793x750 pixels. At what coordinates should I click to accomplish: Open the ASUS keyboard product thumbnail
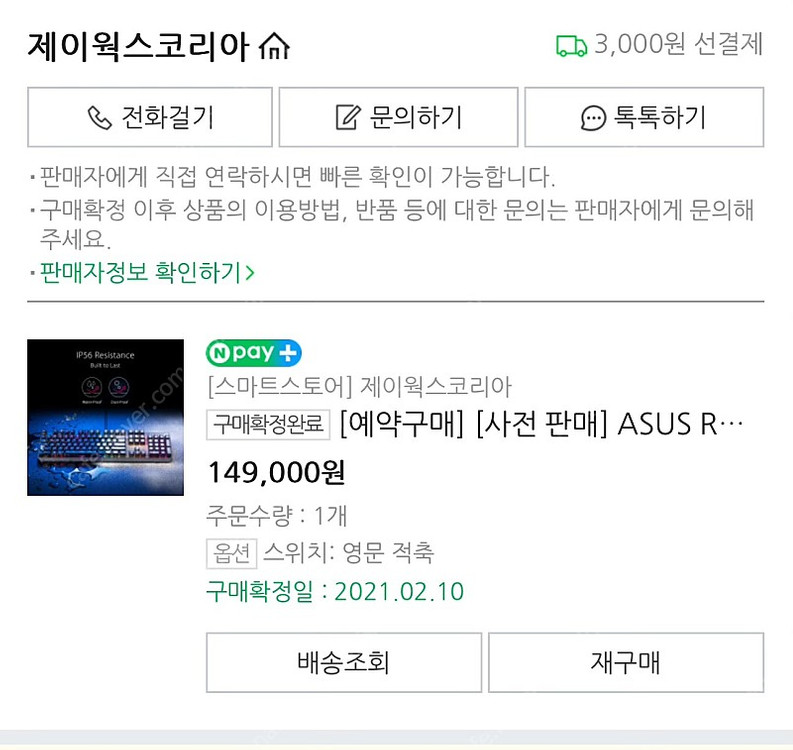(x=105, y=418)
